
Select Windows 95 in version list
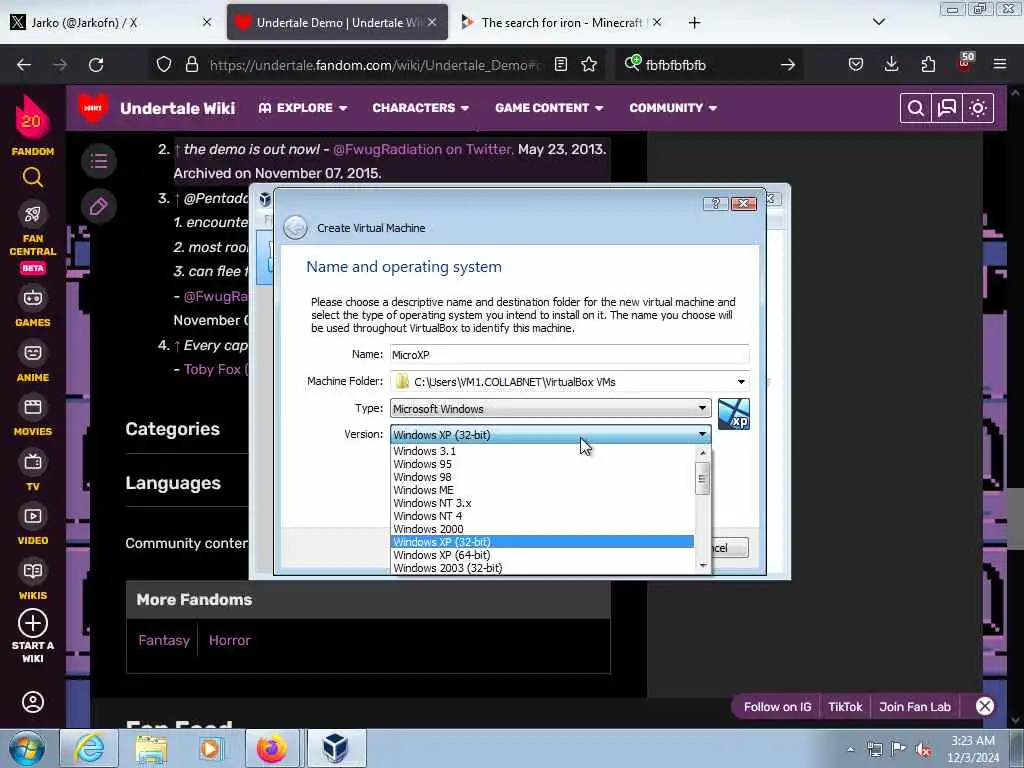point(542,464)
